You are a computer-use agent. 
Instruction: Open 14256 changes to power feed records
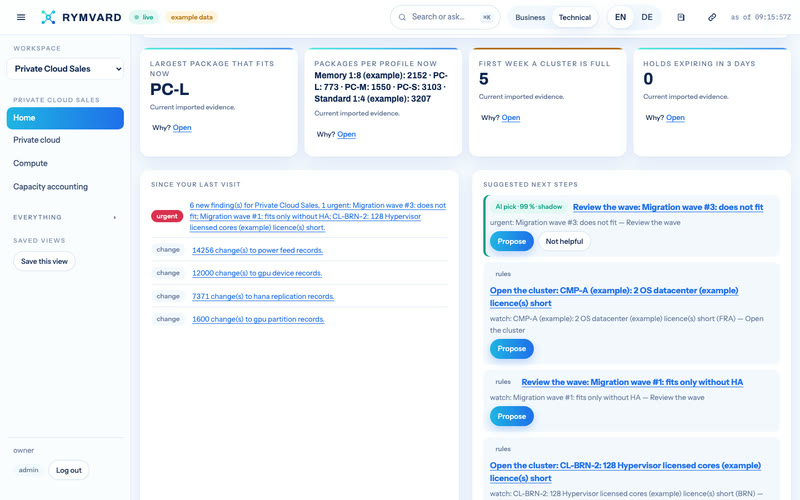click(257, 250)
